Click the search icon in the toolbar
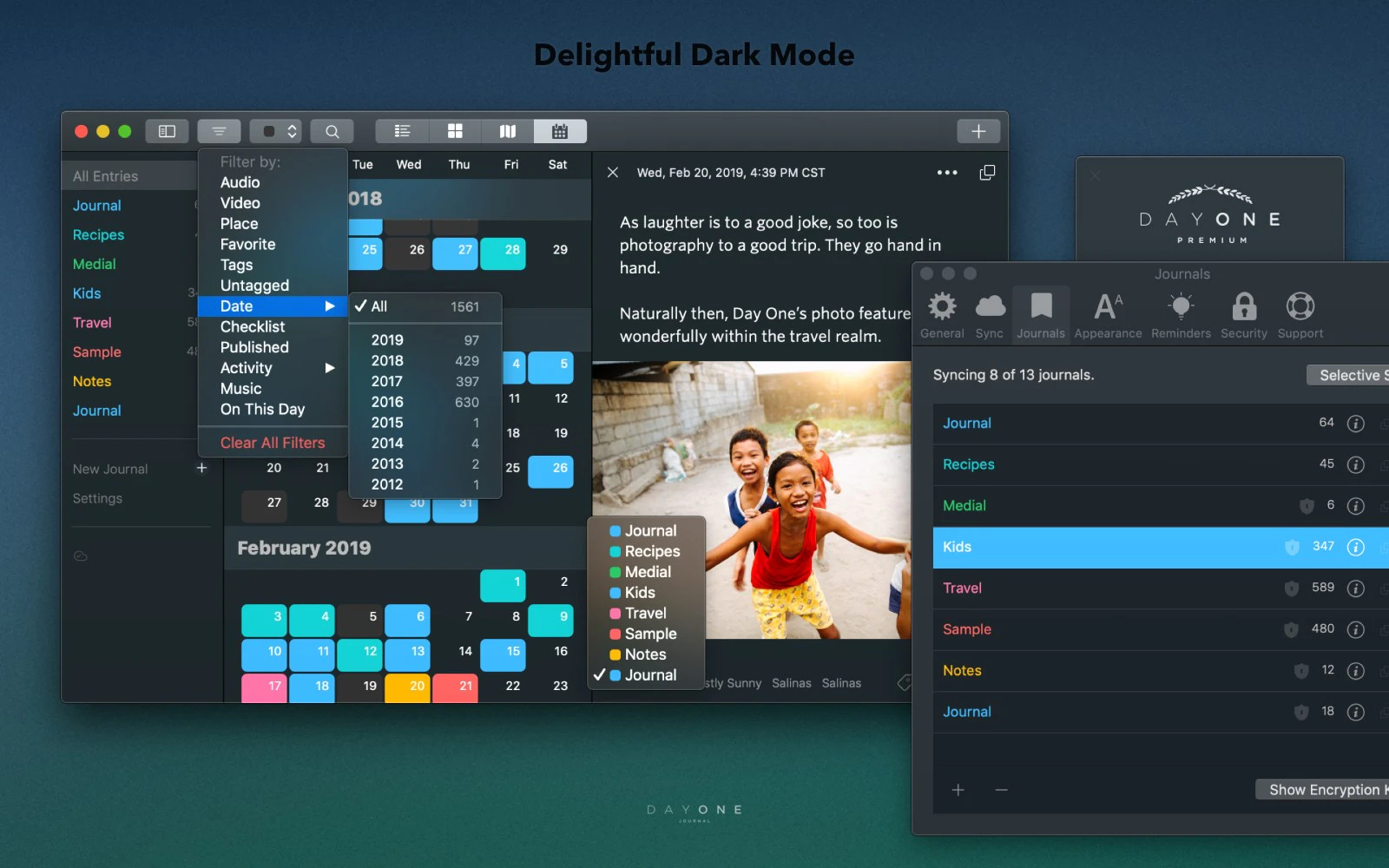 pyautogui.click(x=332, y=130)
